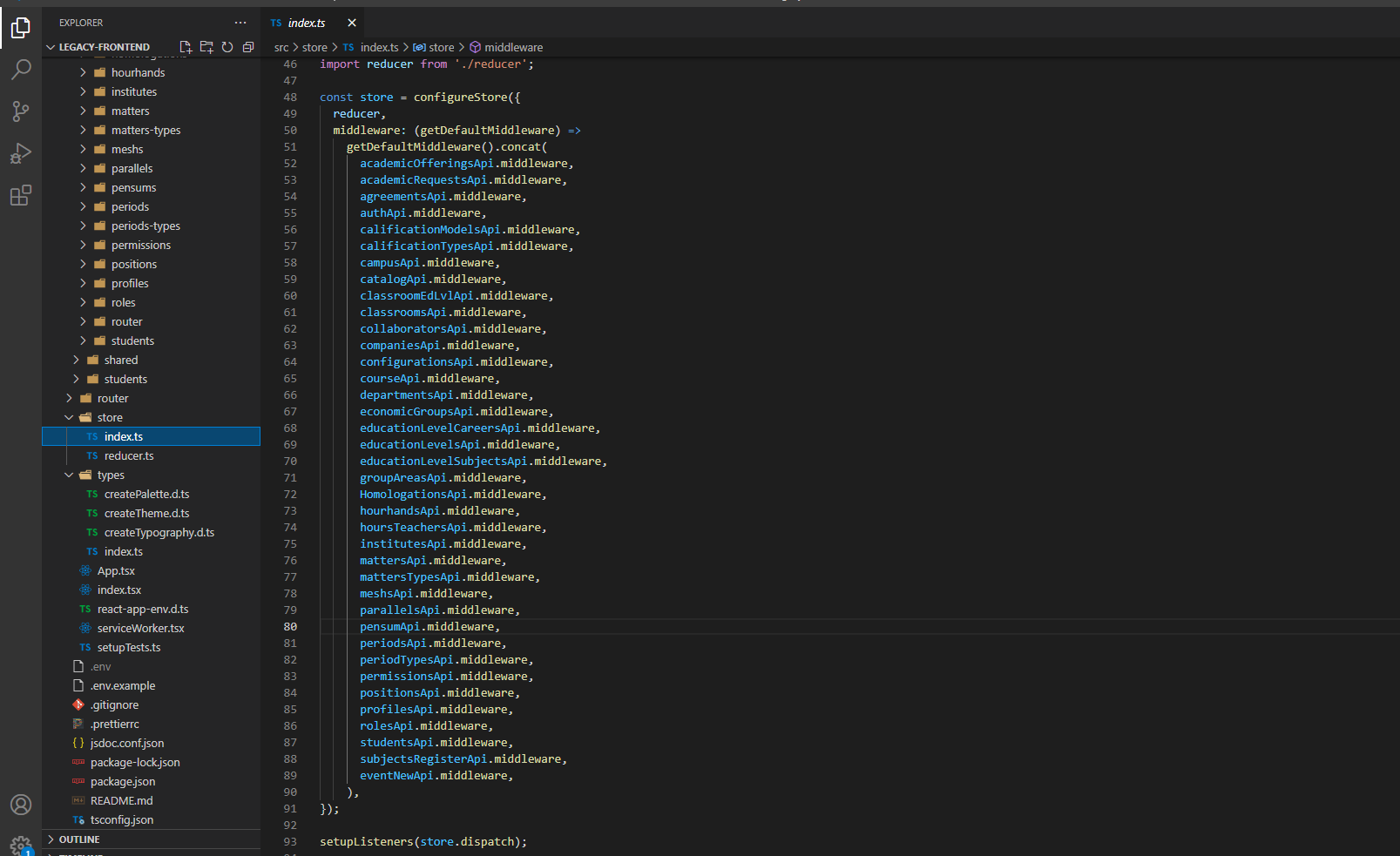Image resolution: width=1400 pixels, height=856 pixels.
Task: Select the Run and Debug icon
Action: pos(21,153)
